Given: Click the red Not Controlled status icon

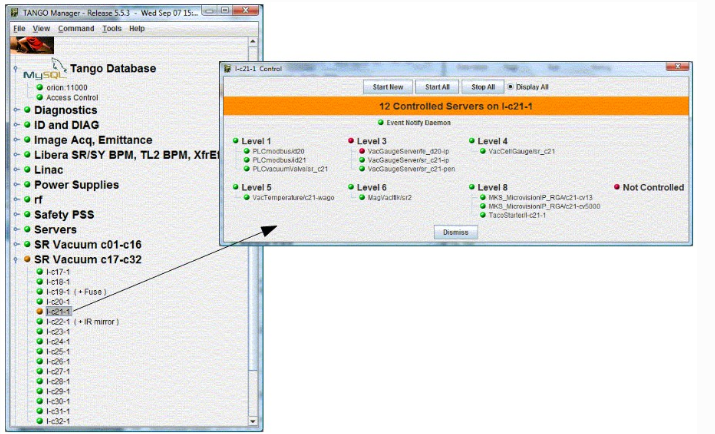Looking at the screenshot, I should pyautogui.click(x=617, y=187).
